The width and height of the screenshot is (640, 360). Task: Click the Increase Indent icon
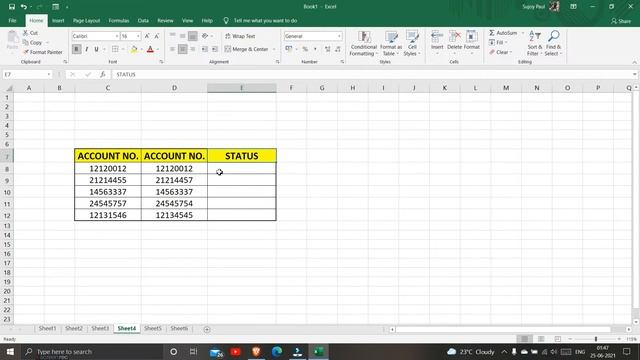(215, 49)
